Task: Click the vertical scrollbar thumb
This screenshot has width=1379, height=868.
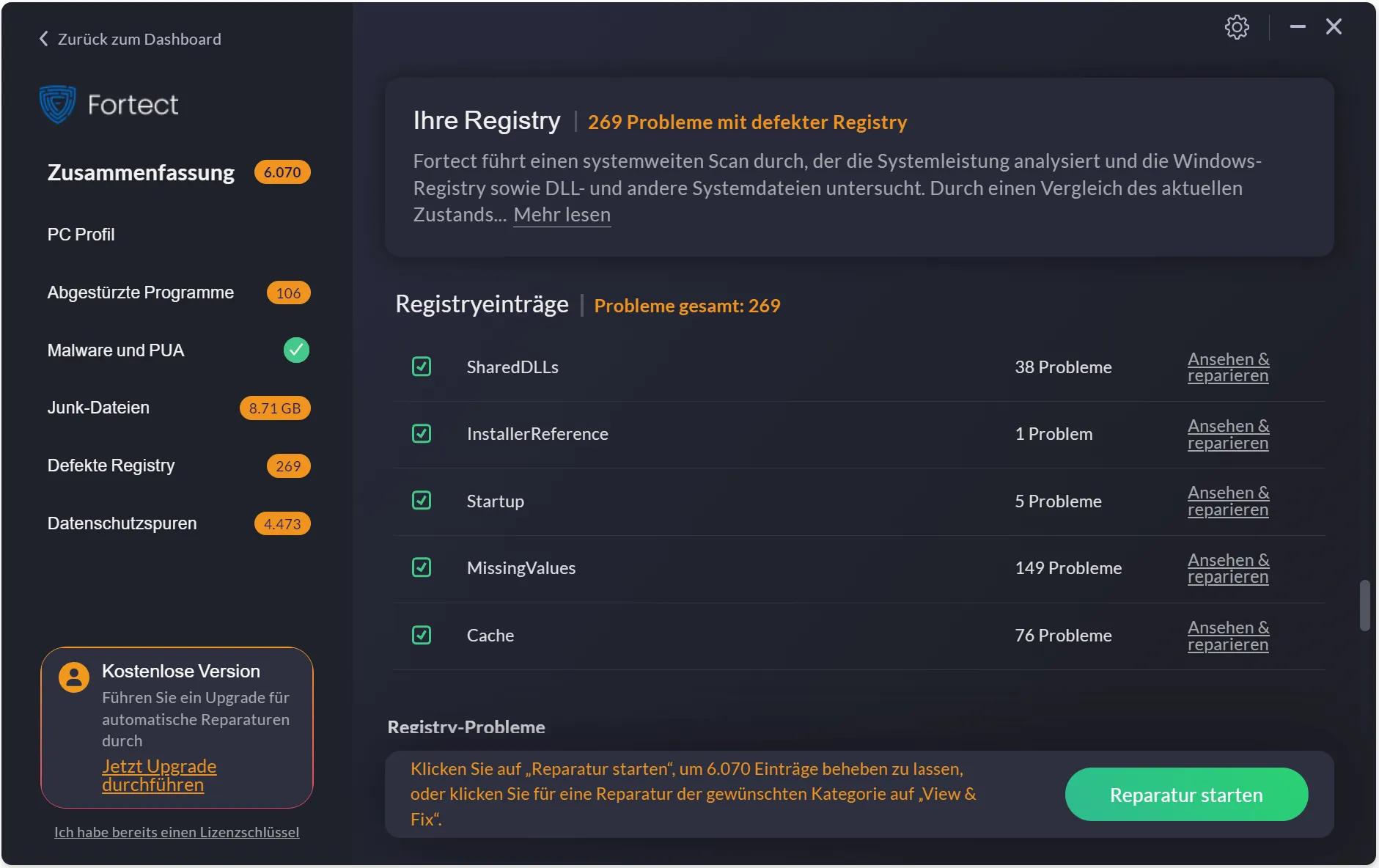Action: pos(1364,606)
